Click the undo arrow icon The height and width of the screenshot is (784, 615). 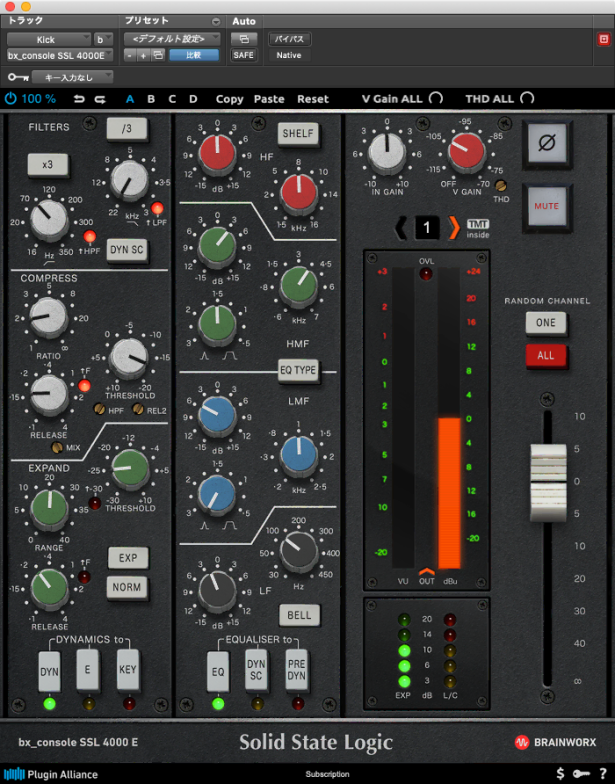(x=79, y=99)
